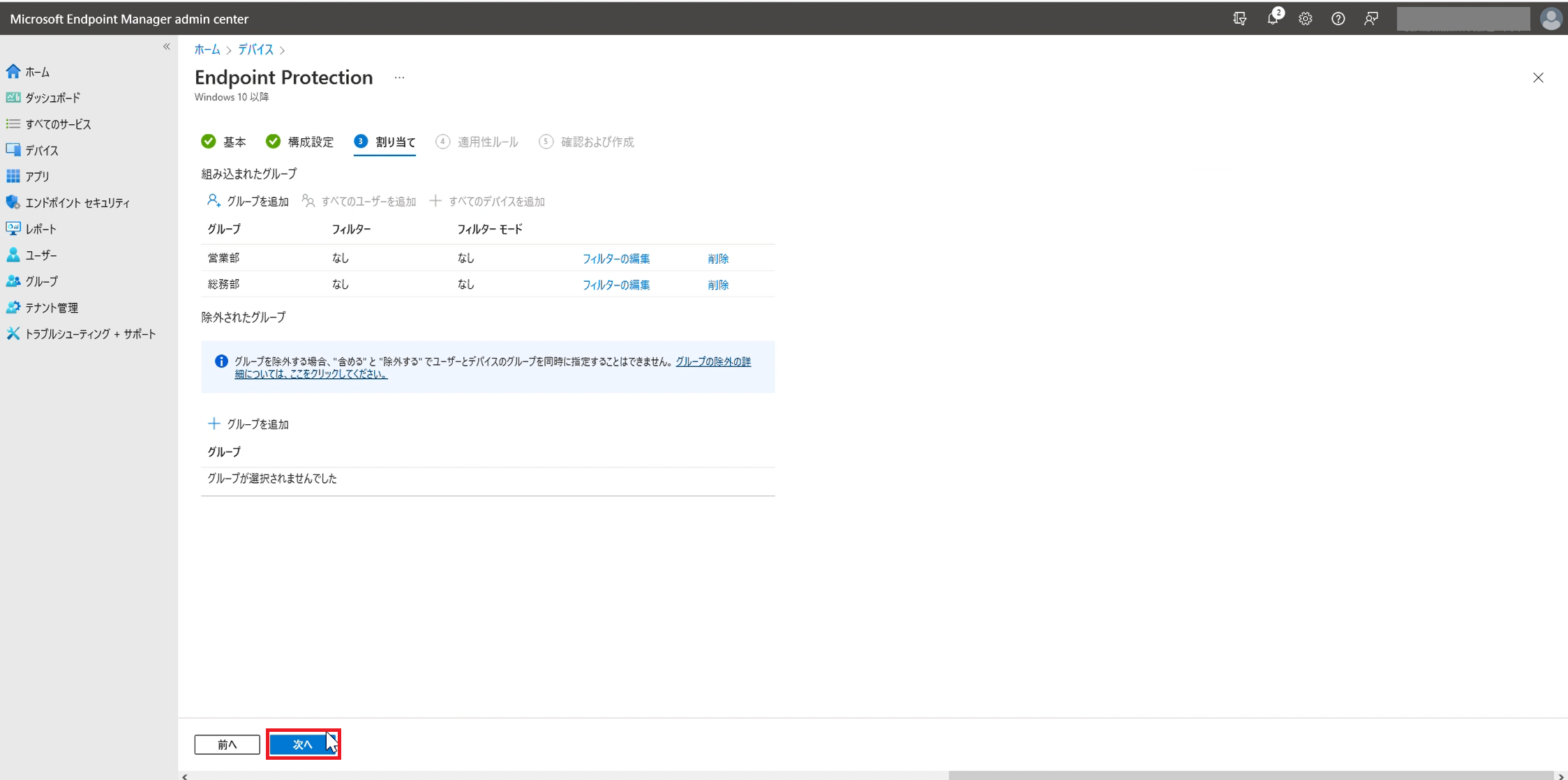Open レポート in the sidebar

[x=31, y=229]
